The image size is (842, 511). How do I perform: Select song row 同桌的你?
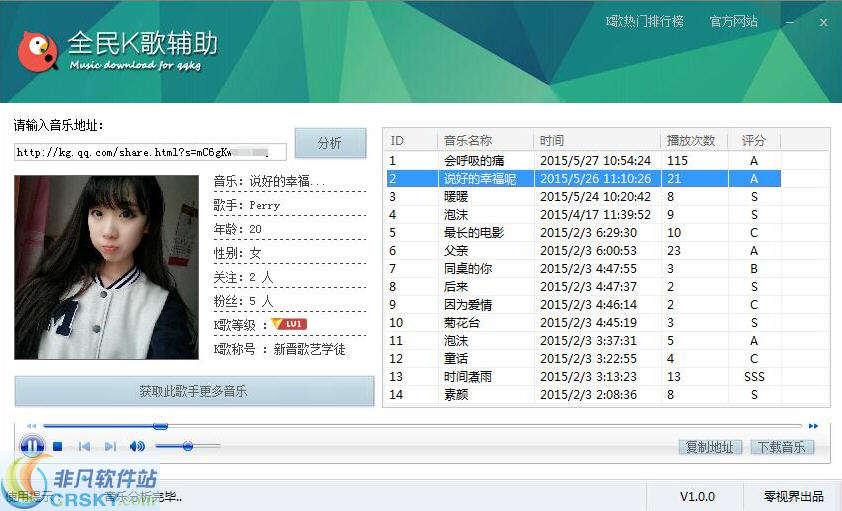[584, 268]
